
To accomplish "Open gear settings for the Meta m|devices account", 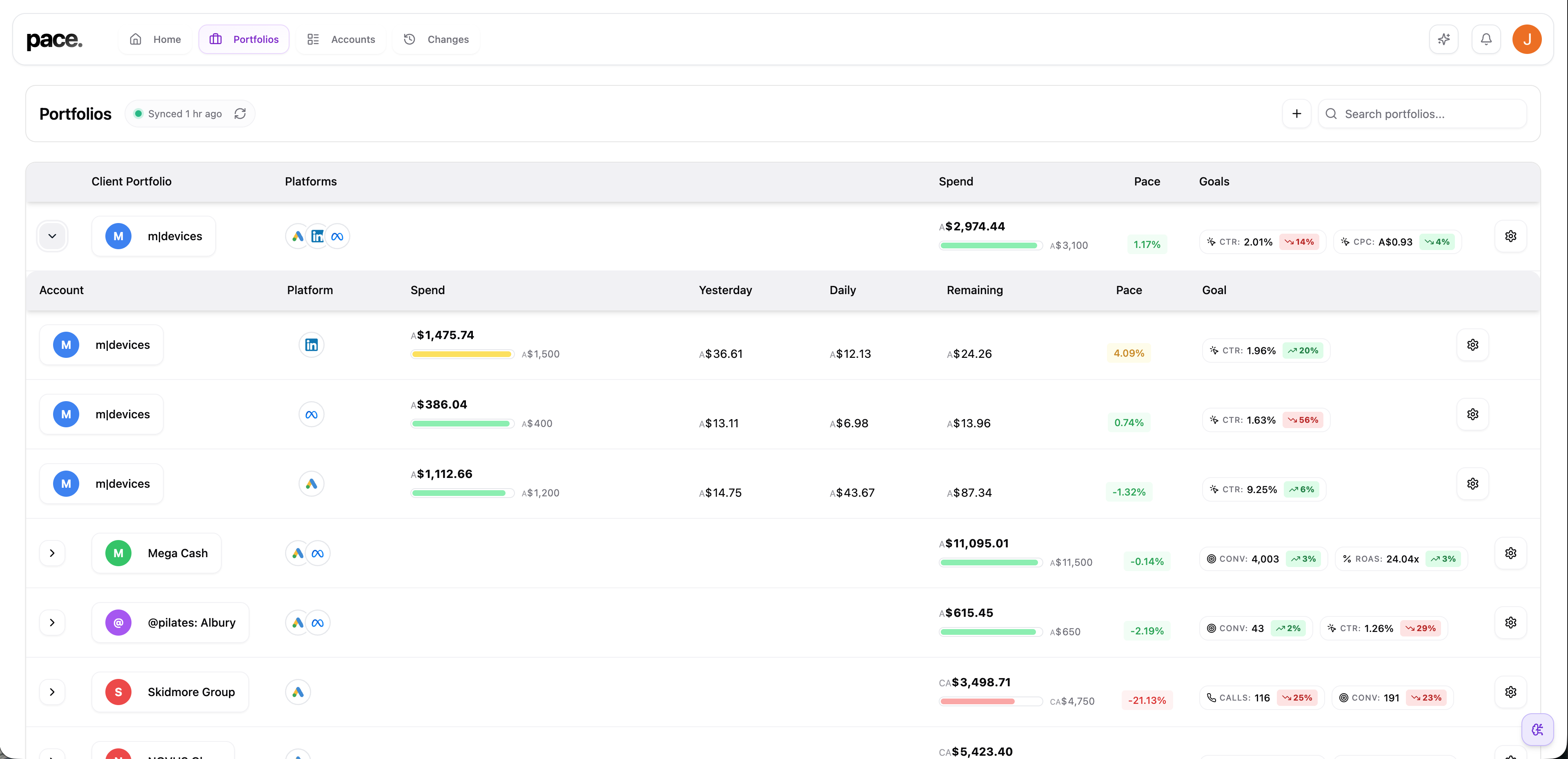I will (x=1472, y=414).
